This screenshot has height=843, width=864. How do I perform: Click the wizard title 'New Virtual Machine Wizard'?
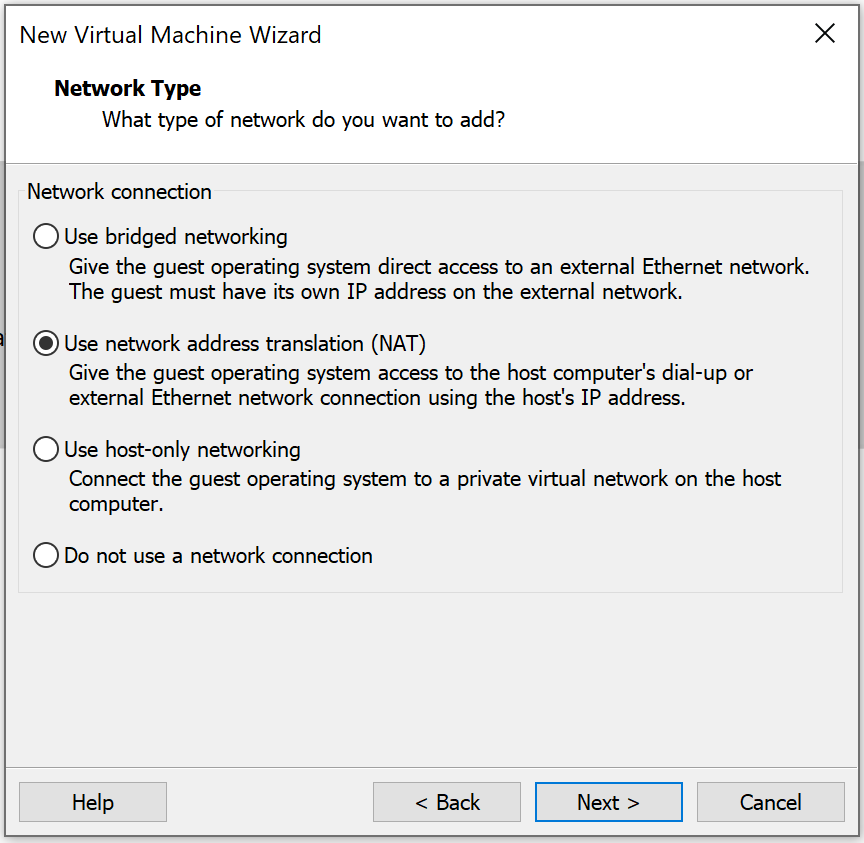click(x=169, y=34)
